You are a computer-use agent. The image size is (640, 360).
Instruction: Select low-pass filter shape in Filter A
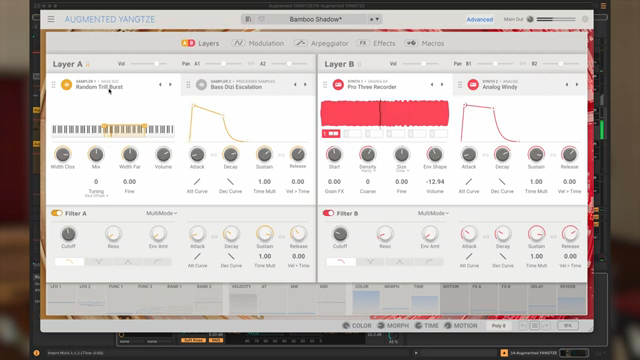69,262
